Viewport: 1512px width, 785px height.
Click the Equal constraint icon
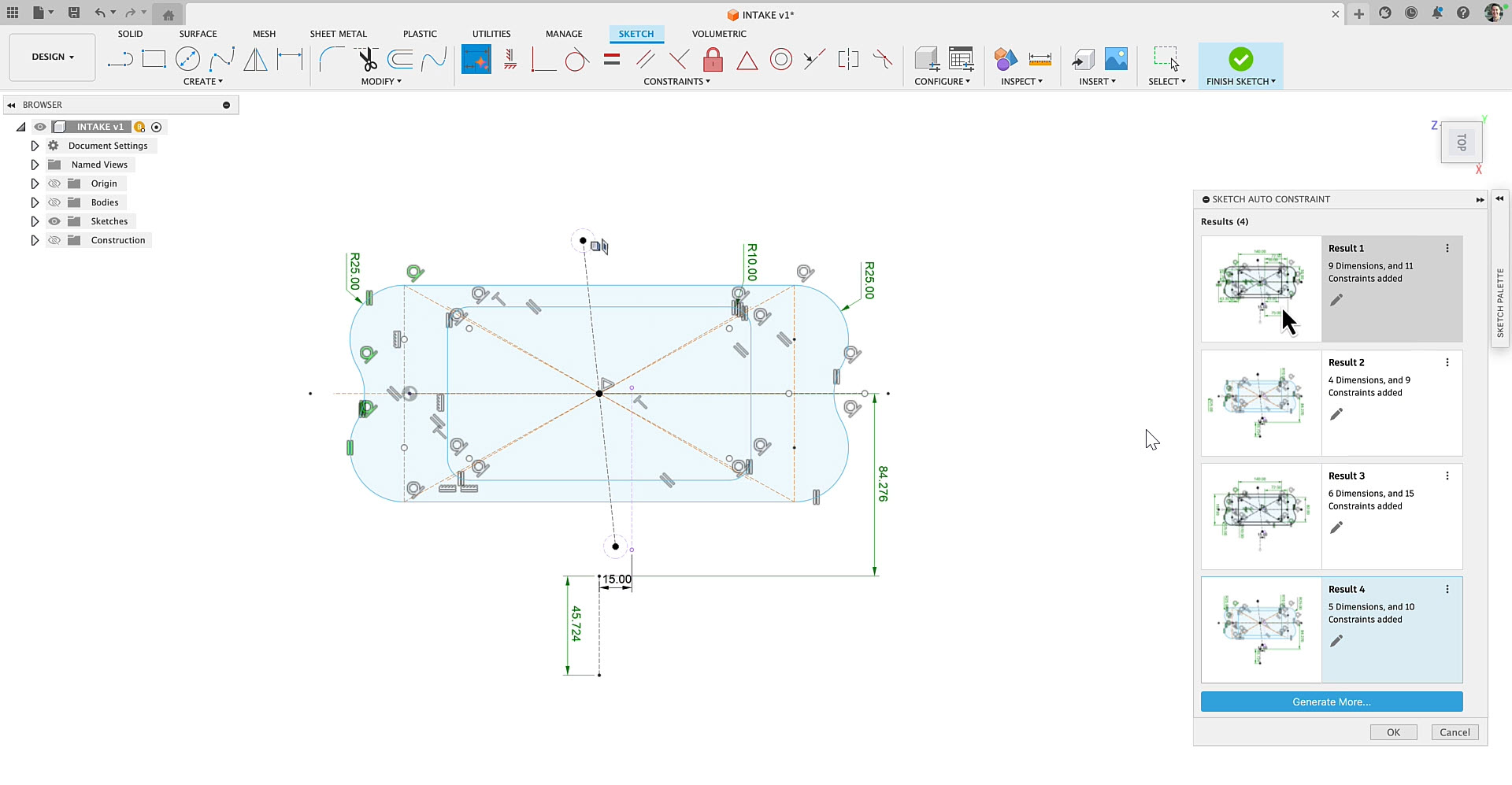(612, 59)
